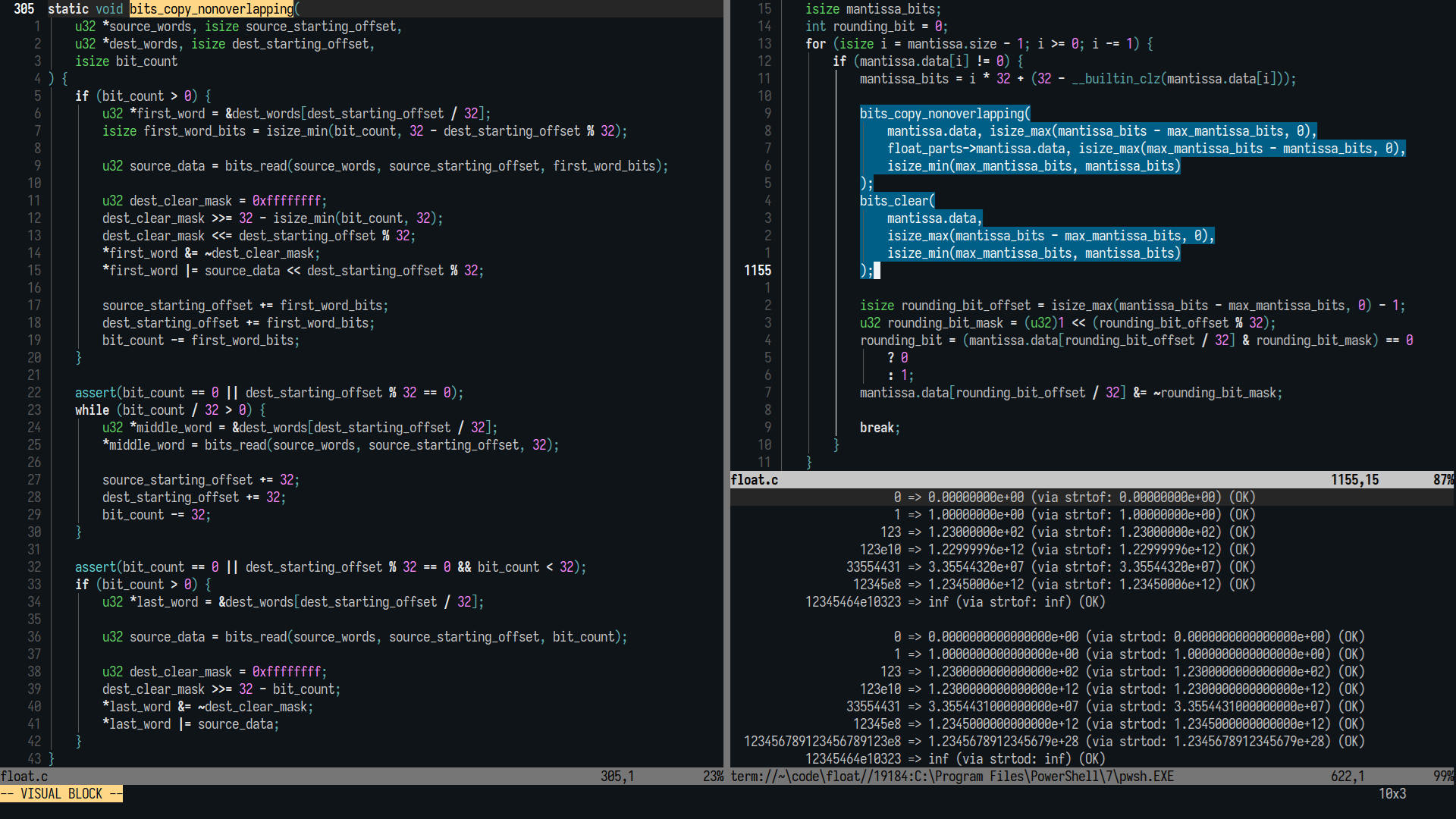Click the __builtin_clz call
The width and height of the screenshot is (1456, 819).
(x=1116, y=79)
